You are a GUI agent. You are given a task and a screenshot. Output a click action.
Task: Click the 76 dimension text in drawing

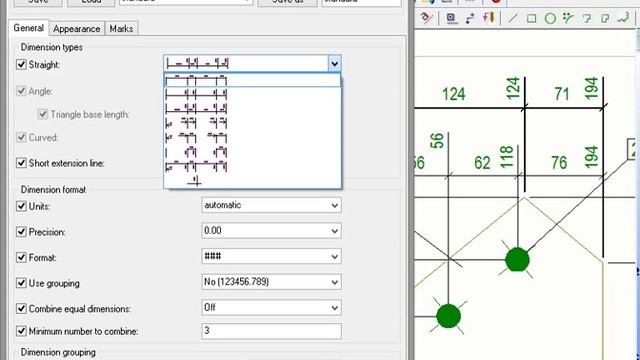pyautogui.click(x=559, y=163)
